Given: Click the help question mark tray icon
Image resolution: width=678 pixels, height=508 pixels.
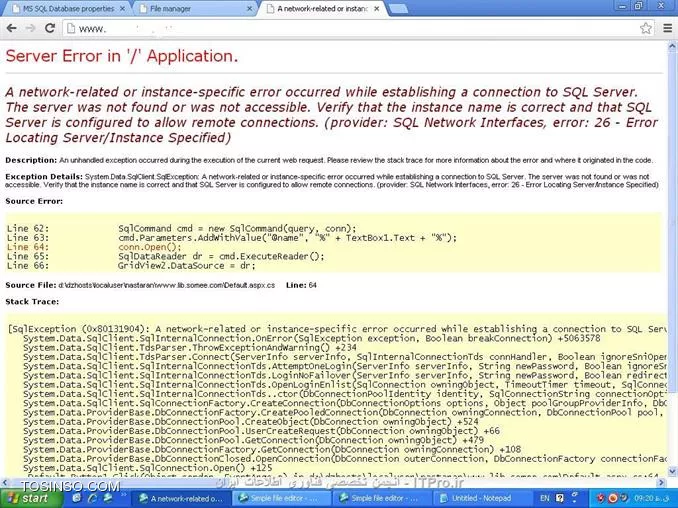Looking at the screenshot, I should coord(560,498).
